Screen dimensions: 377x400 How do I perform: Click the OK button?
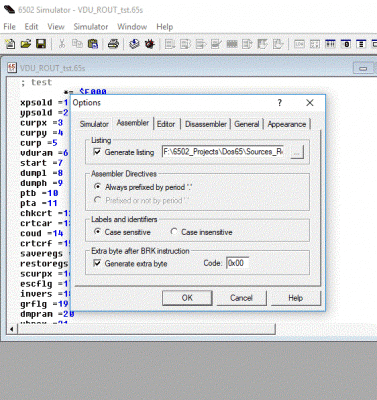[187, 298]
